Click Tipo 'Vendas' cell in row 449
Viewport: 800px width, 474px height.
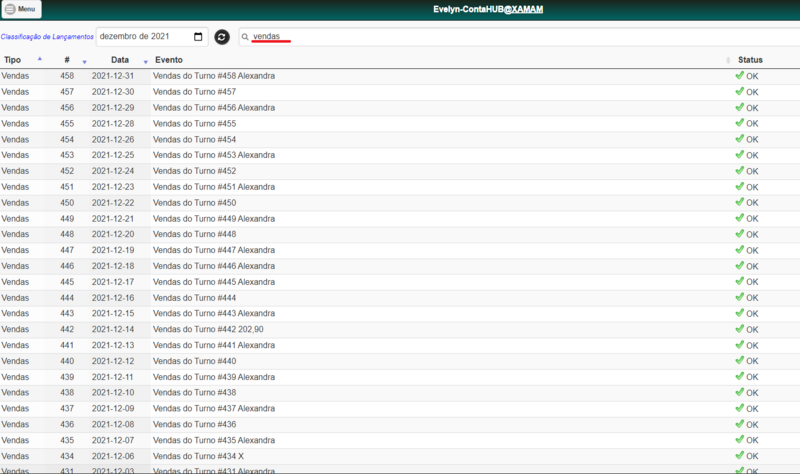(15, 218)
